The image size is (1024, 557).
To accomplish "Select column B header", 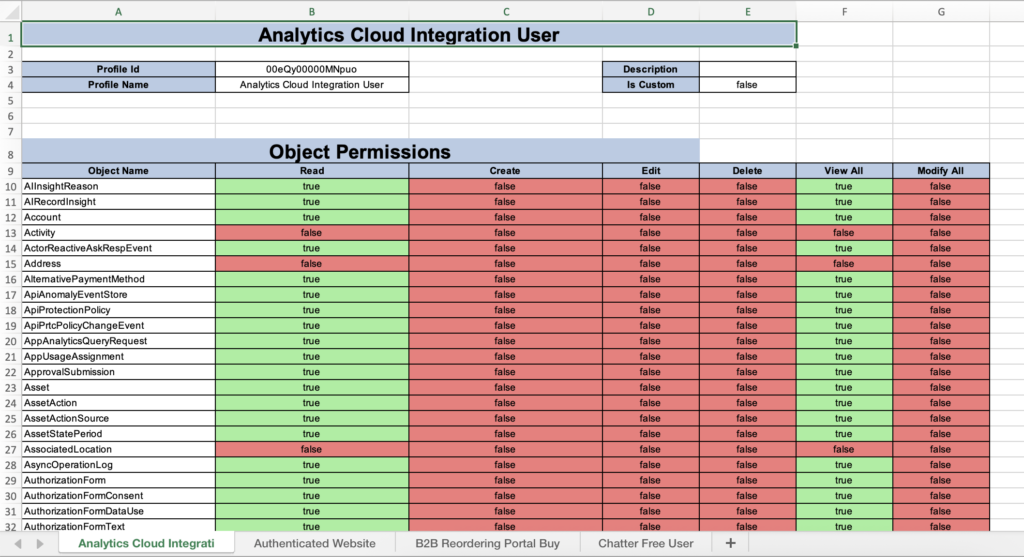I will click(x=312, y=11).
